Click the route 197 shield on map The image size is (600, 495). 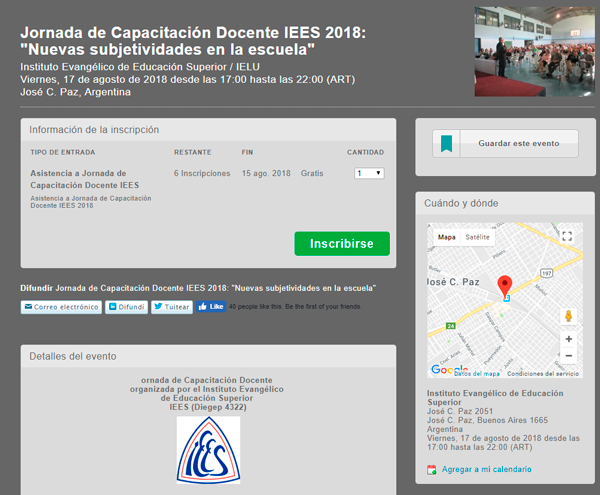(x=546, y=273)
